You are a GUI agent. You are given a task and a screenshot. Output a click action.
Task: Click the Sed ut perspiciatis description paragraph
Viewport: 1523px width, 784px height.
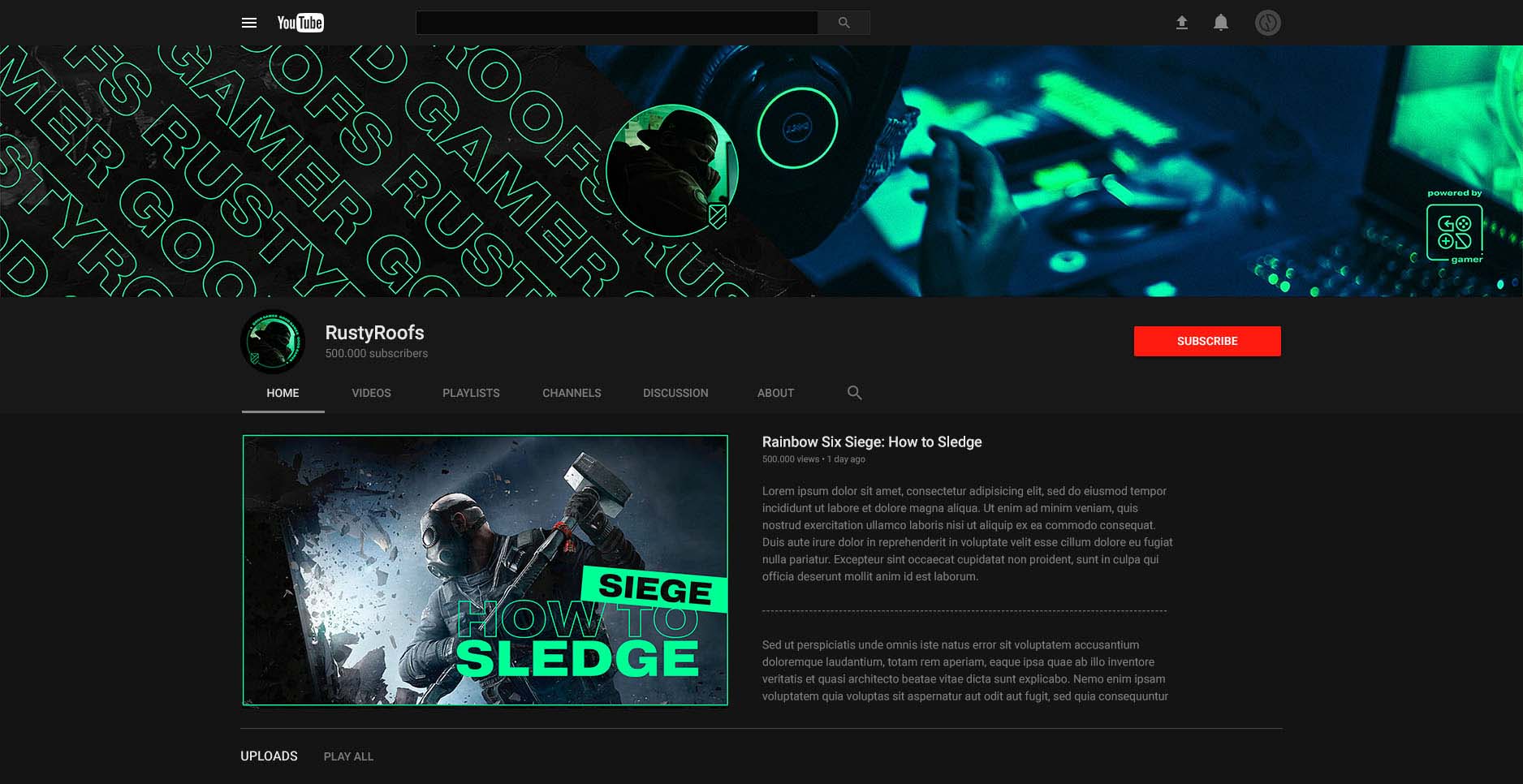click(x=965, y=670)
